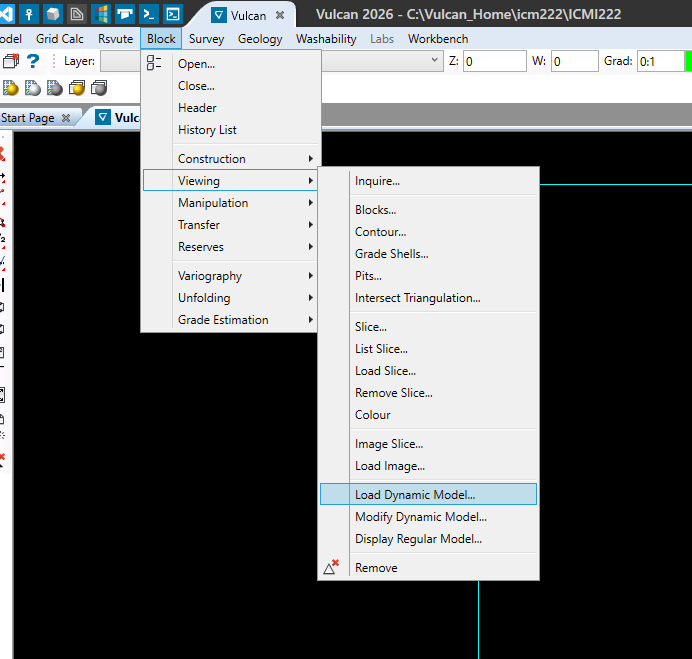Select List Slice... option
The image size is (692, 659).
(x=428, y=349)
